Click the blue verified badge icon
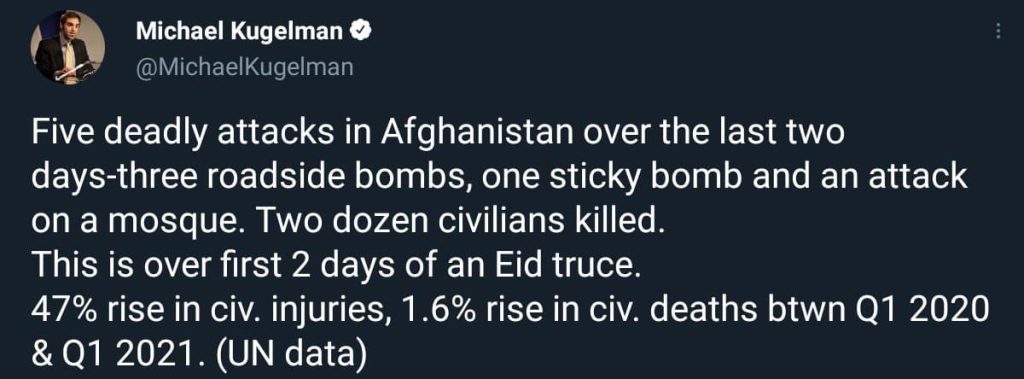Image resolution: width=1024 pixels, height=379 pixels. (x=359, y=31)
